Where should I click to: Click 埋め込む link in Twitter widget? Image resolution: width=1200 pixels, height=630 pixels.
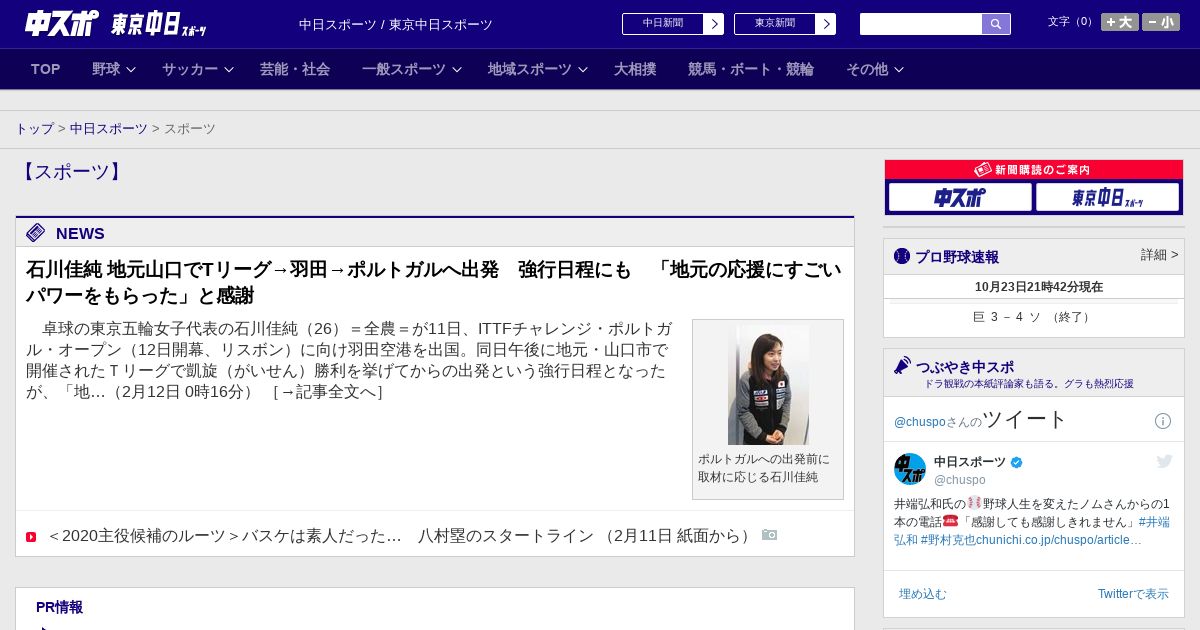point(922,594)
